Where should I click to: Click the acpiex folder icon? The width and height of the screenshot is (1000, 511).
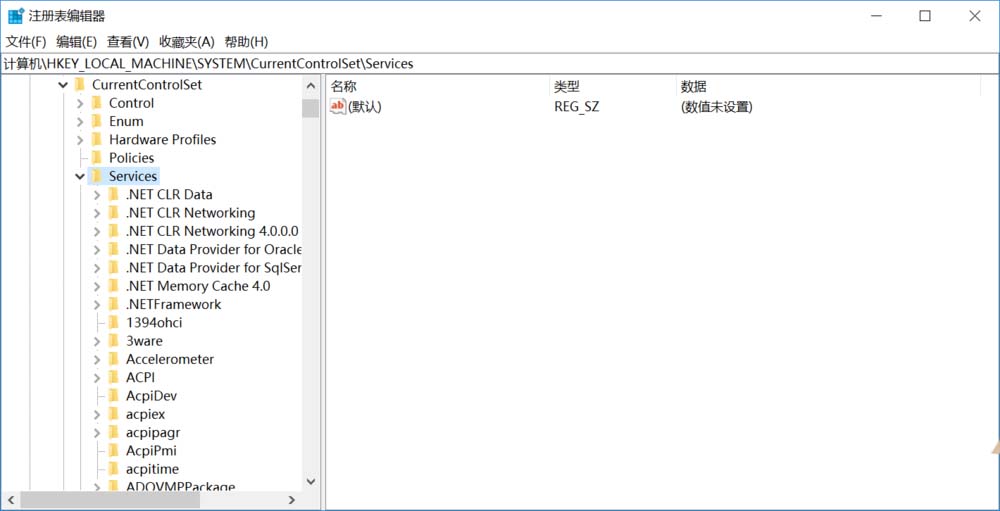pyautogui.click(x=114, y=414)
